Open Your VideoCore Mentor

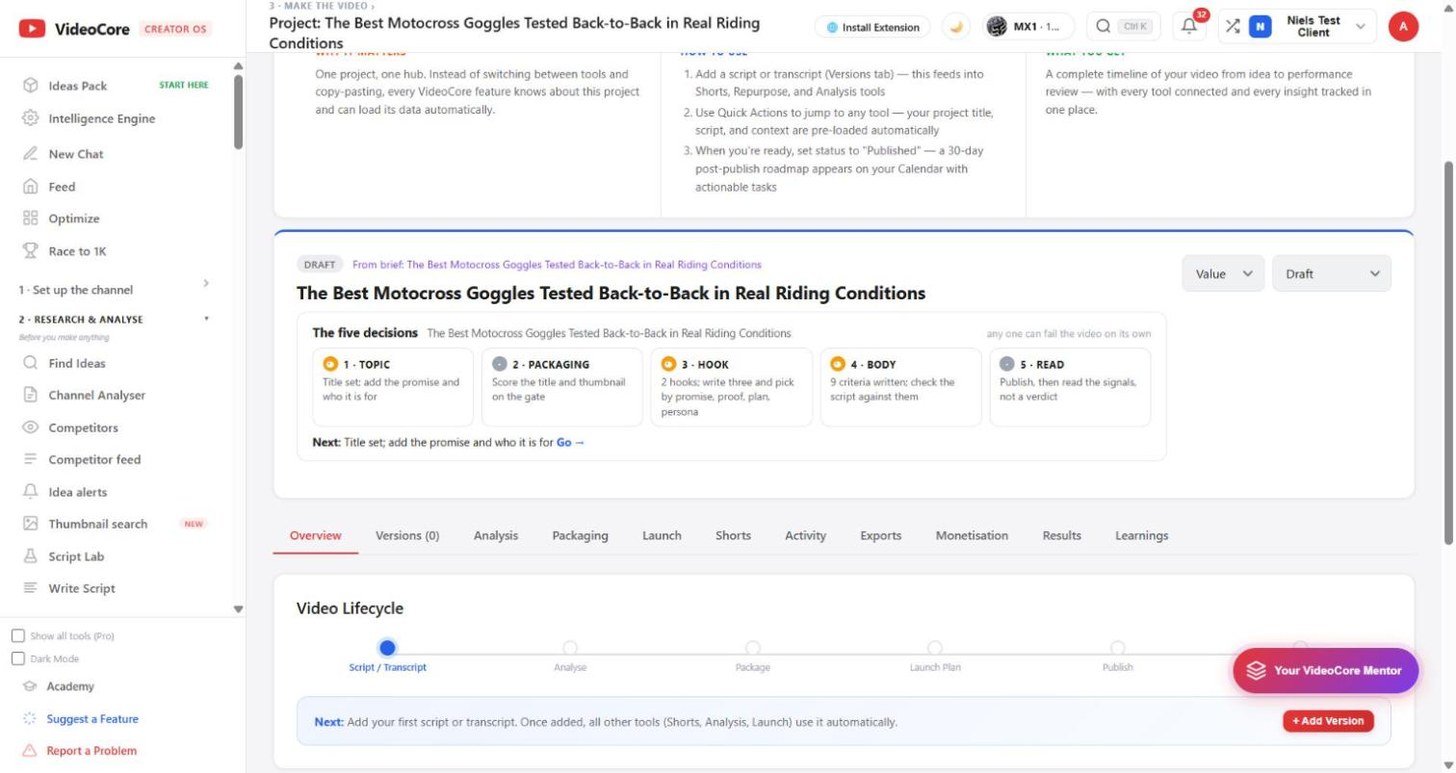1325,670
